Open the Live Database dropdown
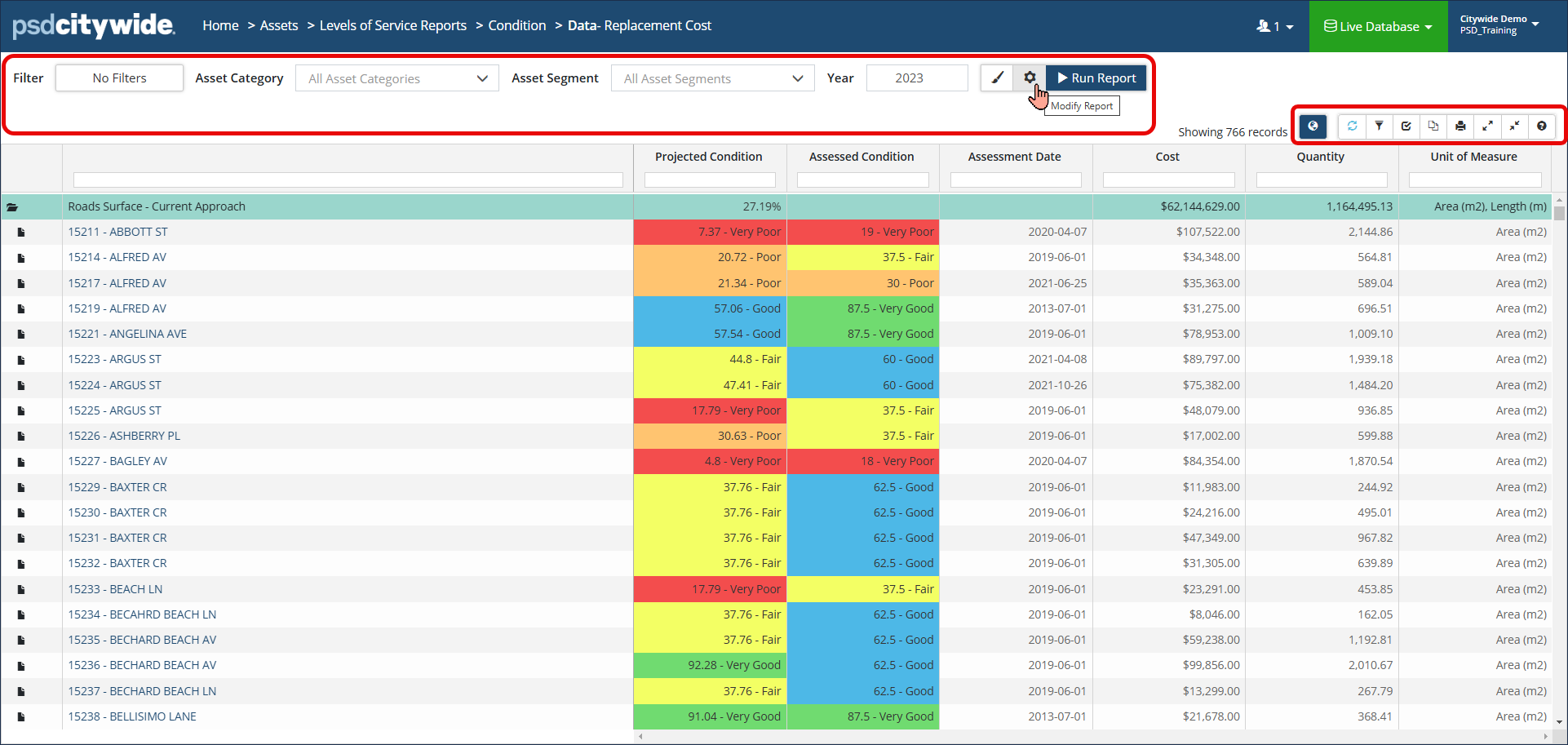Viewport: 1568px width, 745px height. tap(1378, 26)
